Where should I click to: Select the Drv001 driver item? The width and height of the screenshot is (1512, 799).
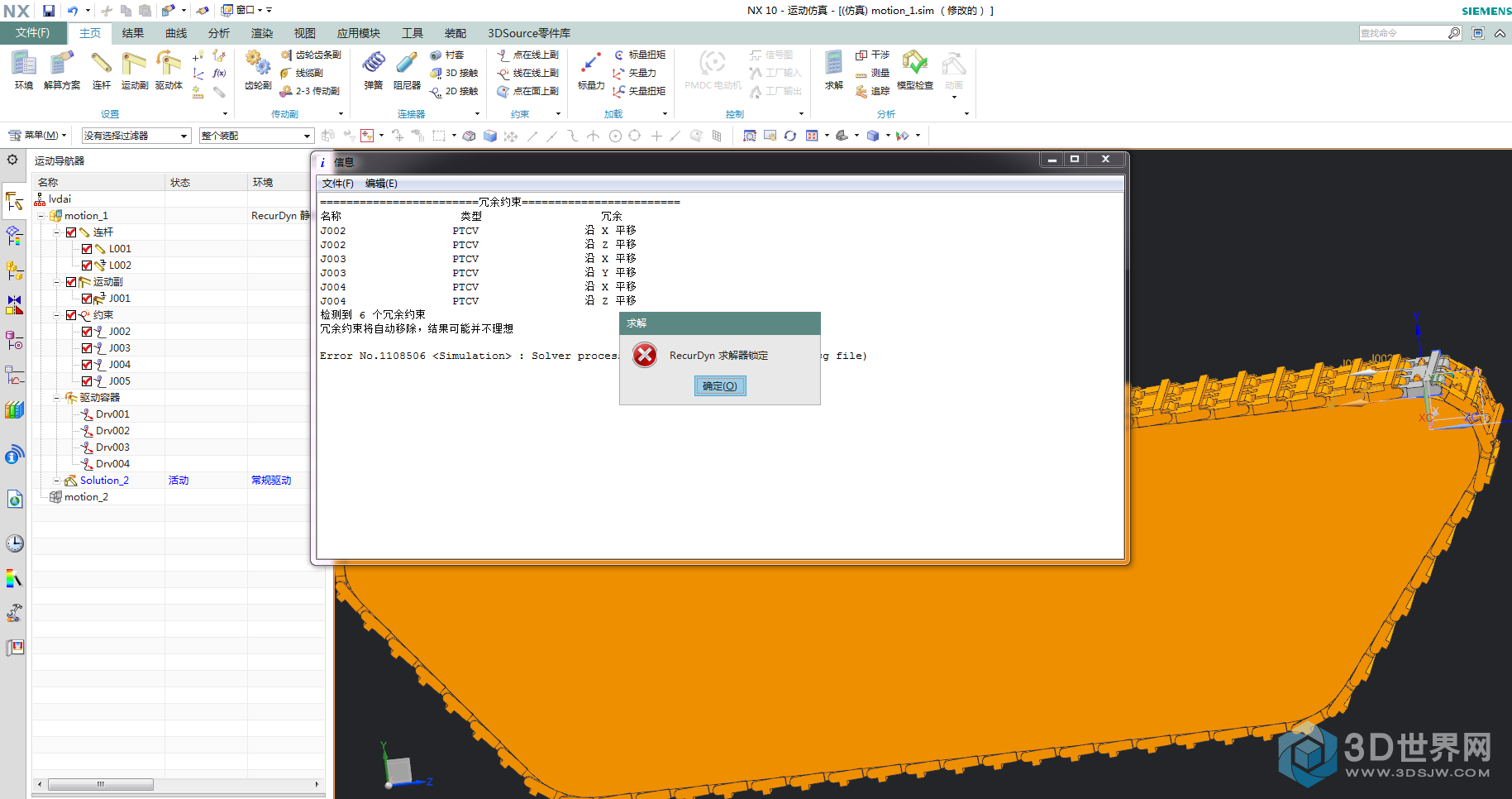[112, 414]
